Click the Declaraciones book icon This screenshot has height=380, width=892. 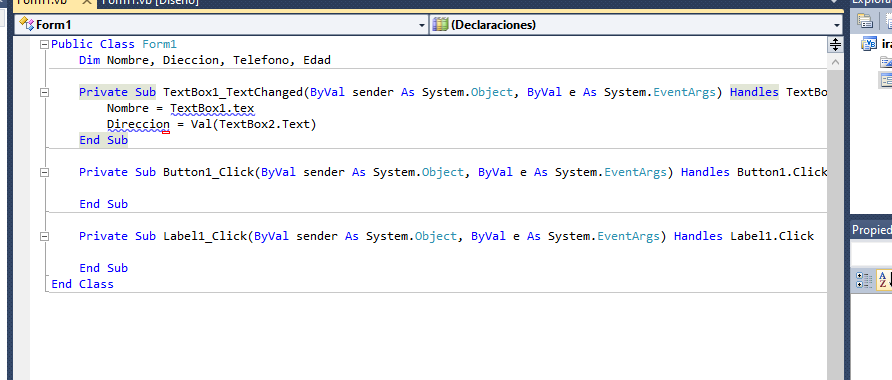(x=440, y=24)
